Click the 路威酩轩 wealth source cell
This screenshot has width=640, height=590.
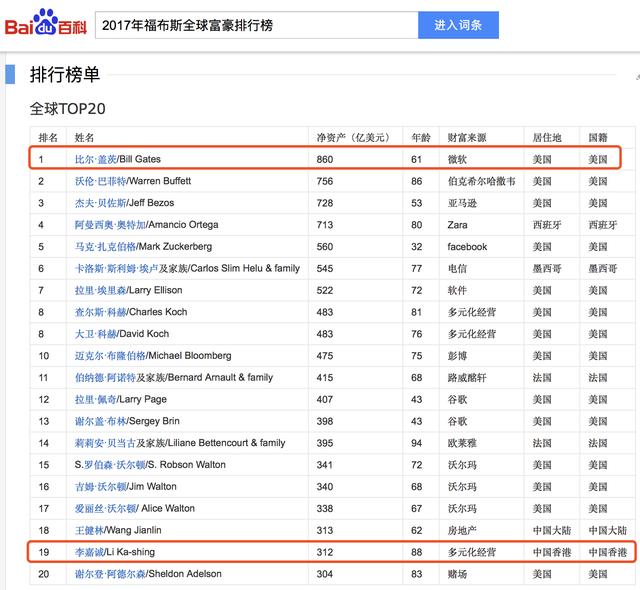coord(467,377)
